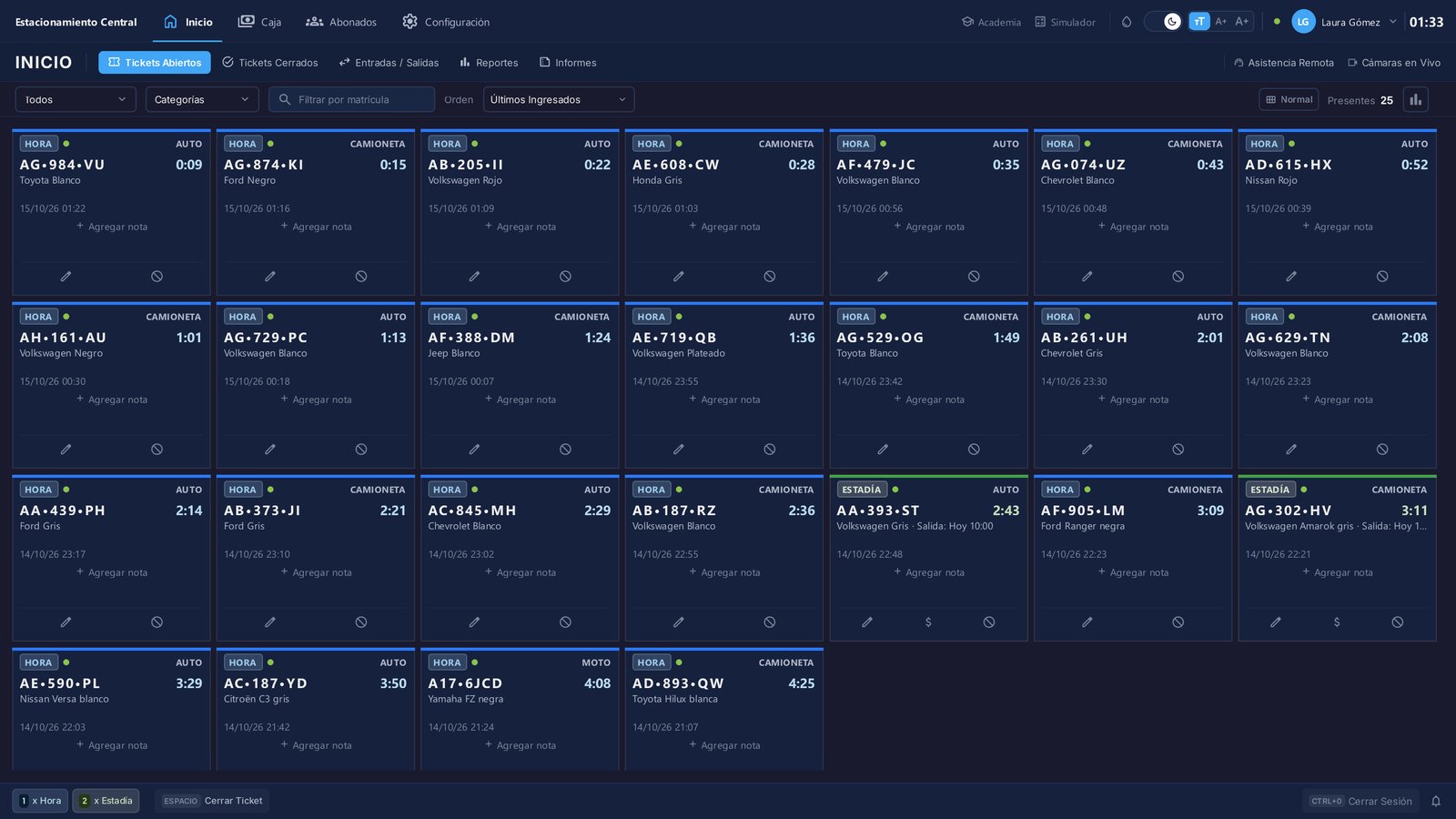Edit ticket AB•205•II with the pencil icon
Image resolution: width=1456 pixels, height=819 pixels.
[x=474, y=276]
